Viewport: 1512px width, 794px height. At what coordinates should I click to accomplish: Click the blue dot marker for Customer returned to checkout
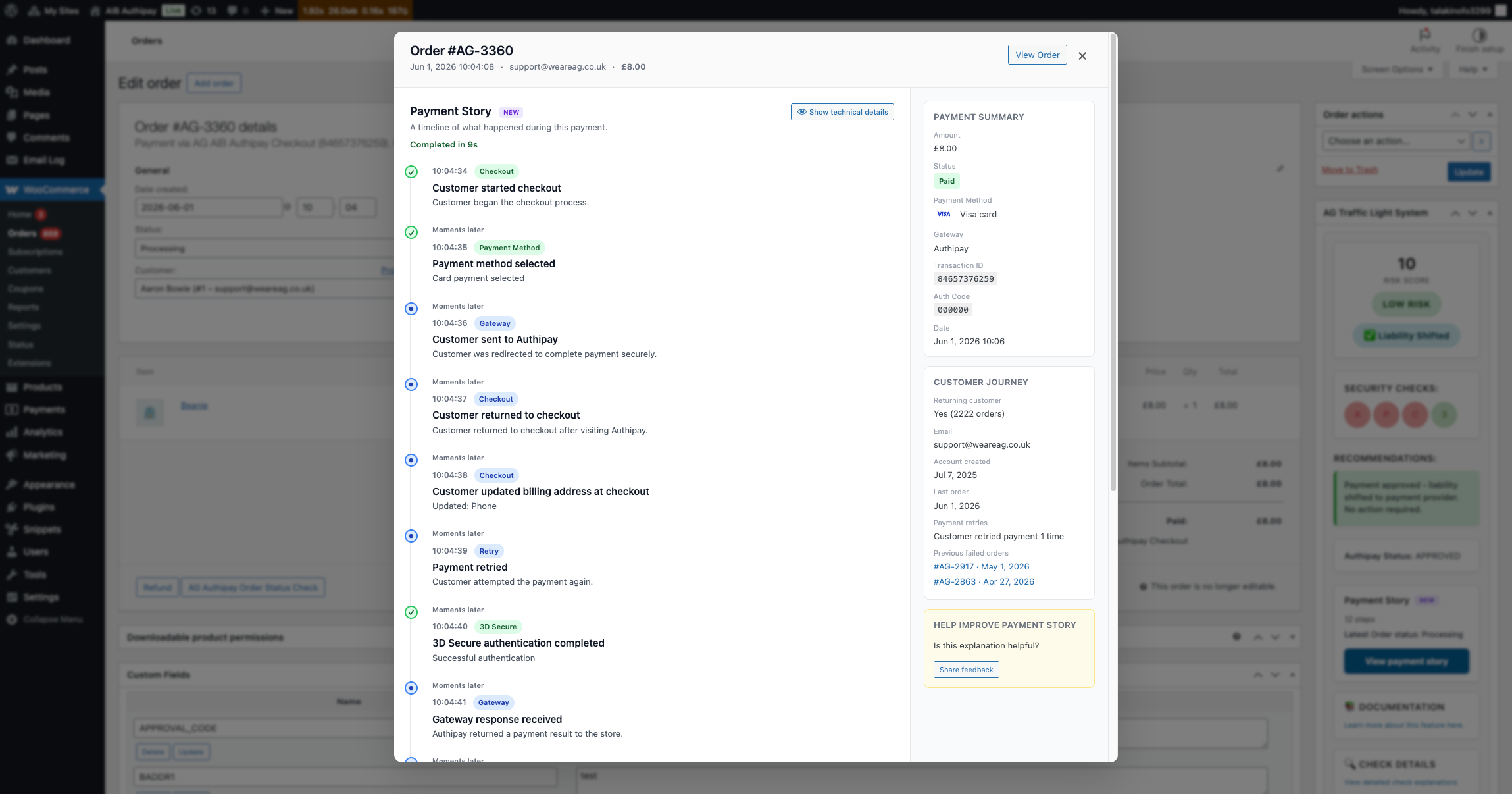[411, 384]
